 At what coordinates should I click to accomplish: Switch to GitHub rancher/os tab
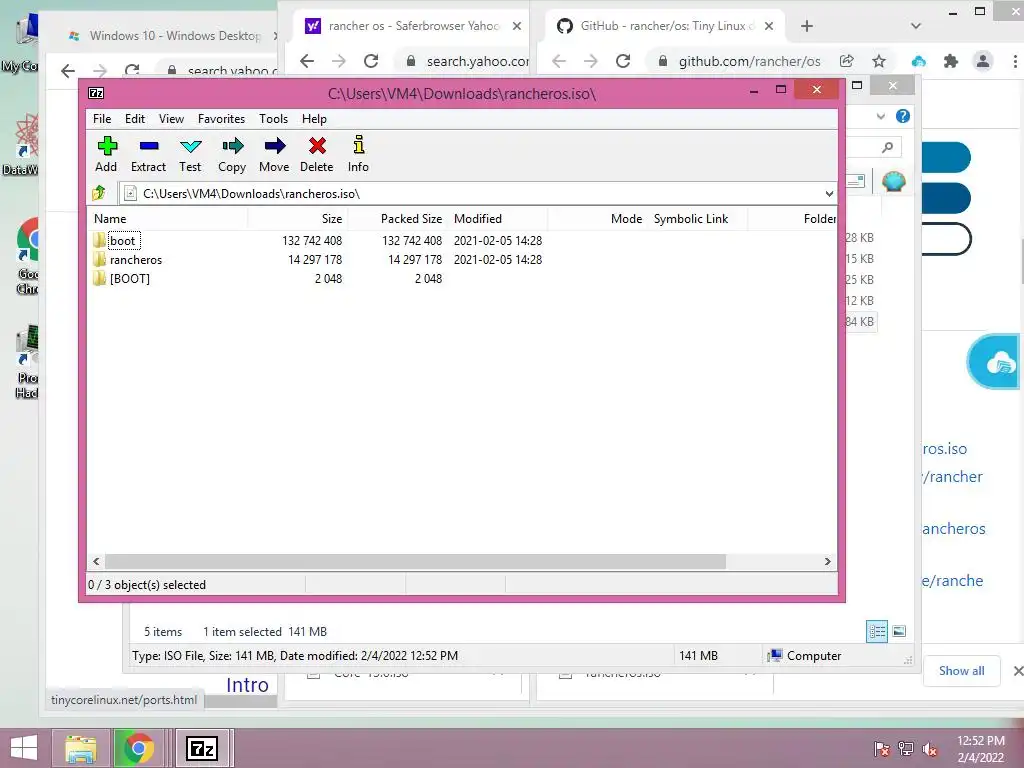(x=665, y=26)
